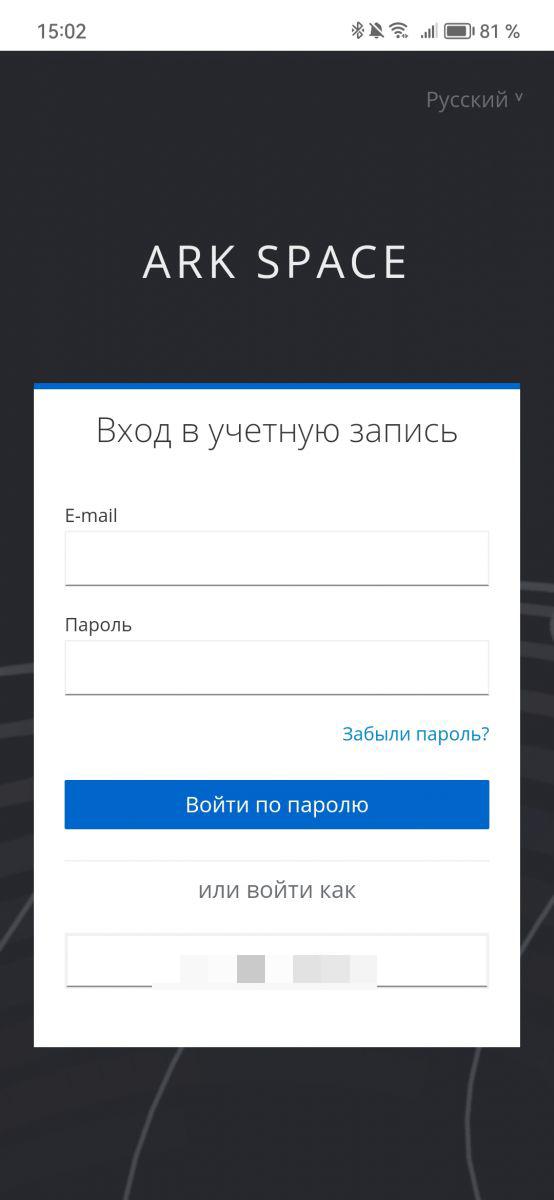Click the Вход в учетную запись heading
The height and width of the screenshot is (1200, 554).
point(277,431)
